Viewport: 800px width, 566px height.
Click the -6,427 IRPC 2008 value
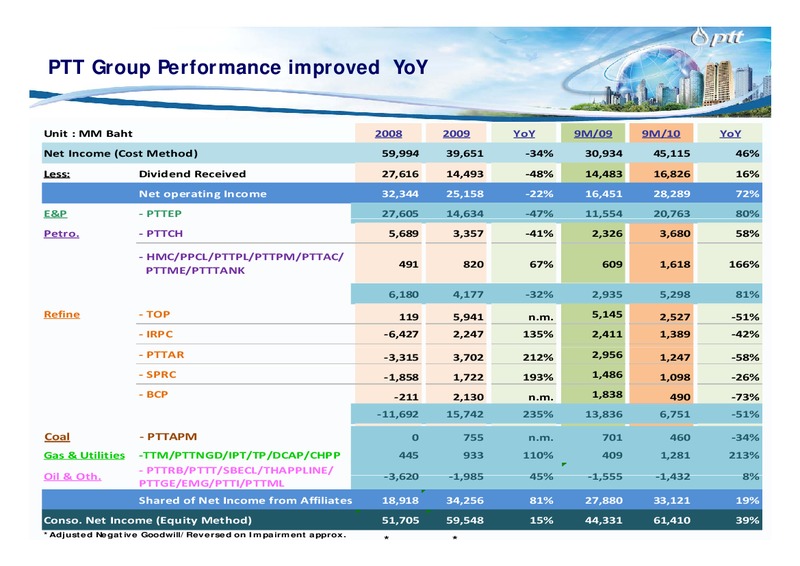[x=401, y=334]
